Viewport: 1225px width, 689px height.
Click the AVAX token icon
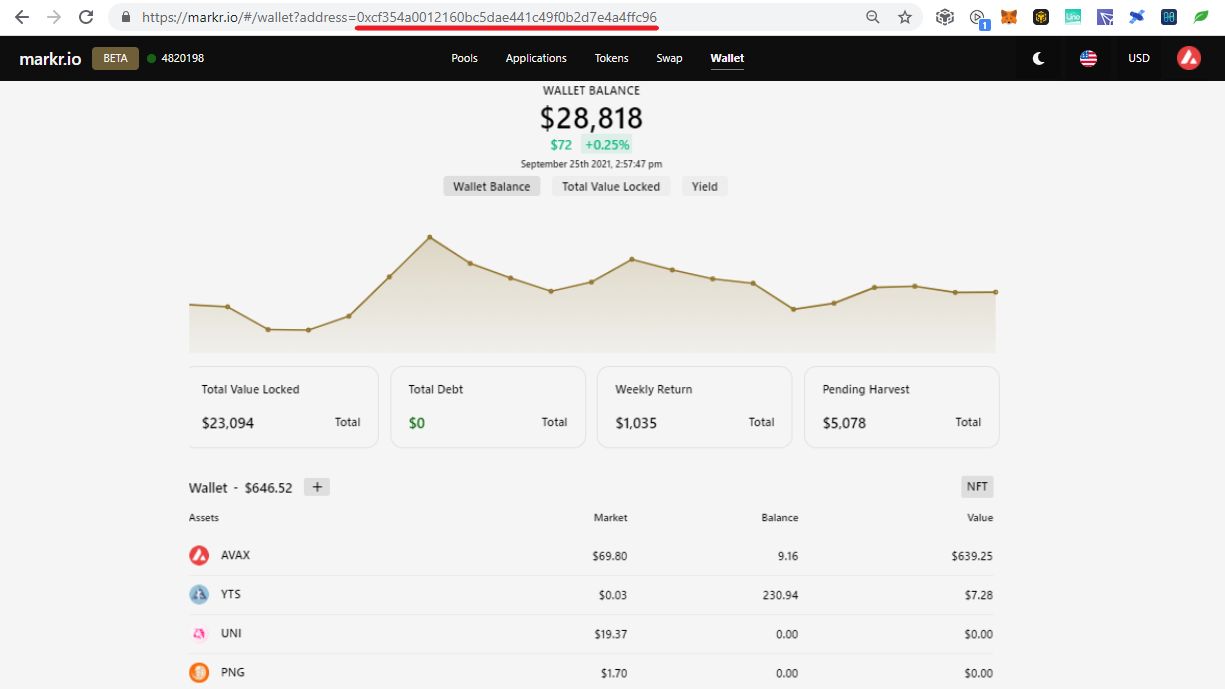tap(199, 555)
